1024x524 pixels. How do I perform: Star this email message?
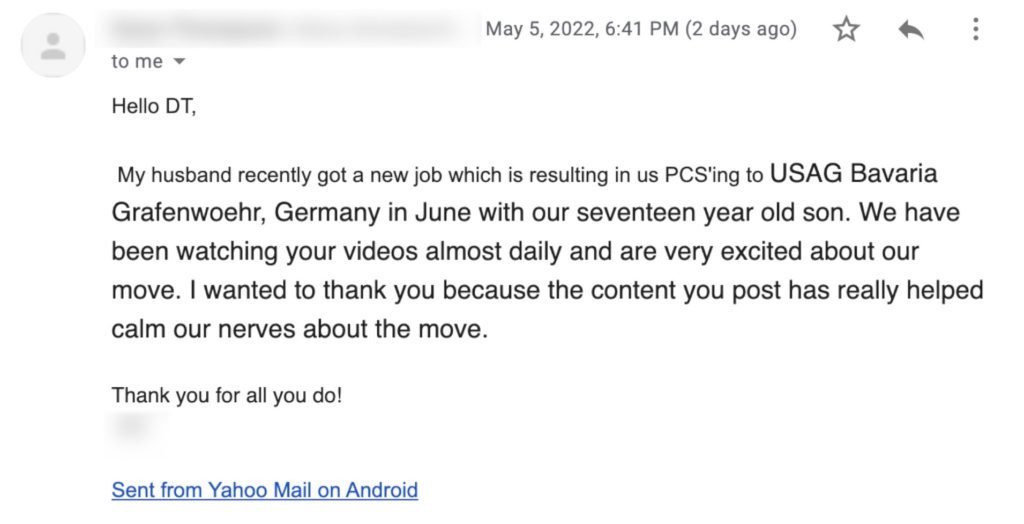pos(846,30)
